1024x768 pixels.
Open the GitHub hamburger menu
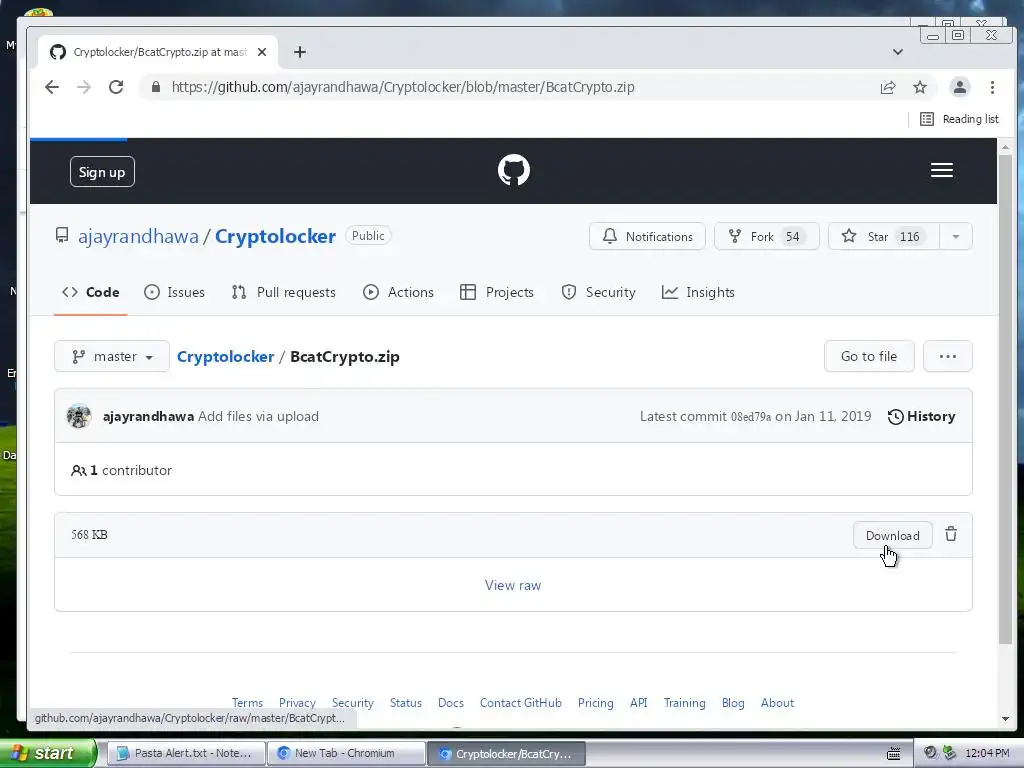[942, 170]
